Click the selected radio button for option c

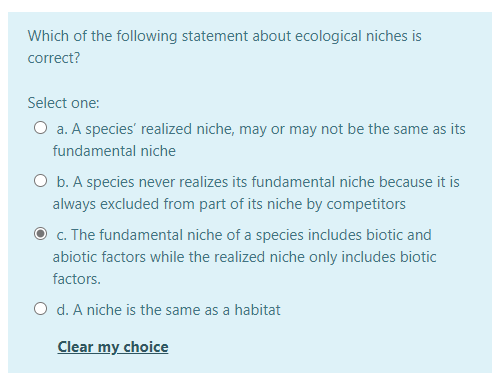point(40,234)
